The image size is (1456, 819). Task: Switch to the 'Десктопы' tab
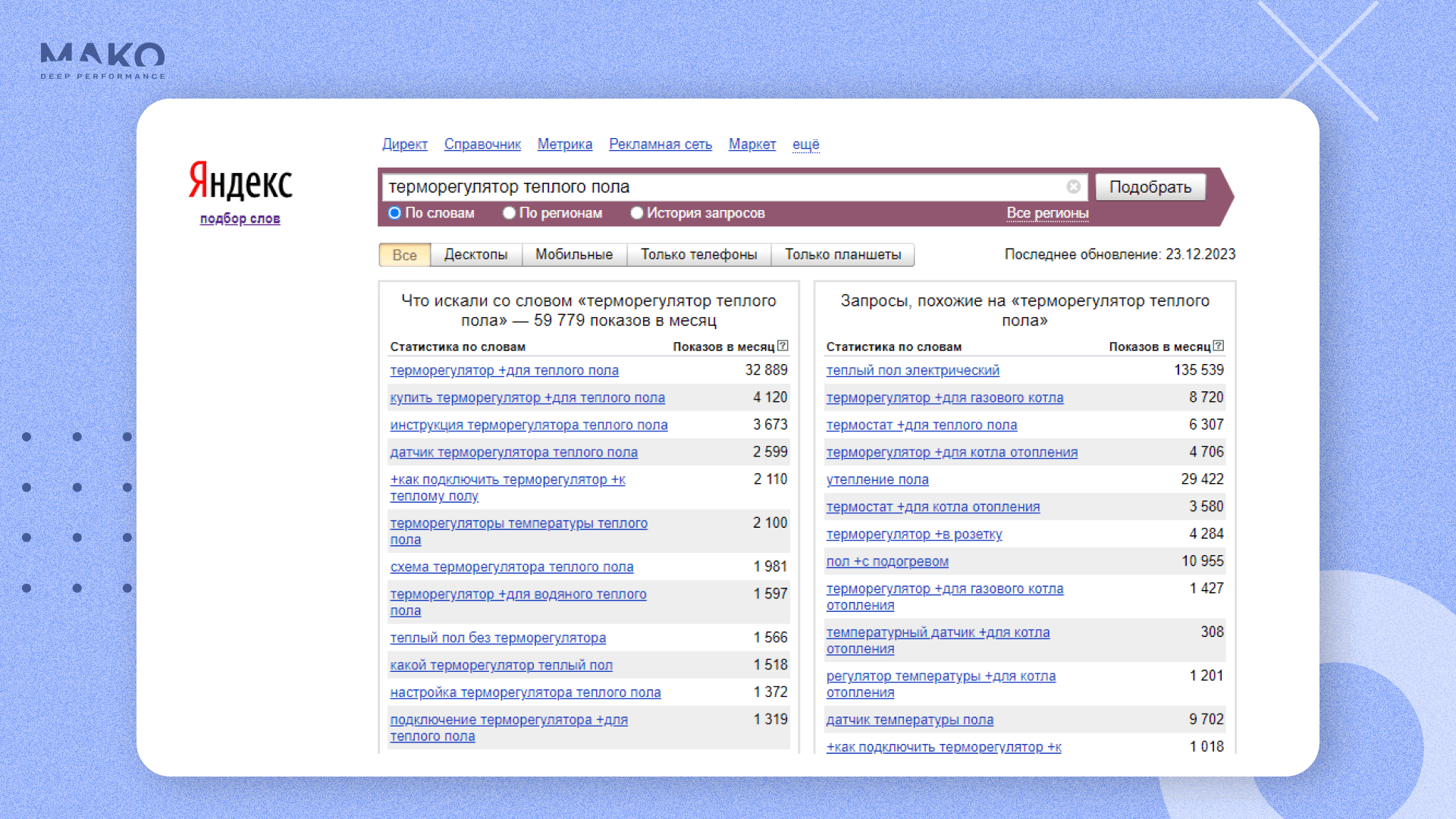[475, 255]
